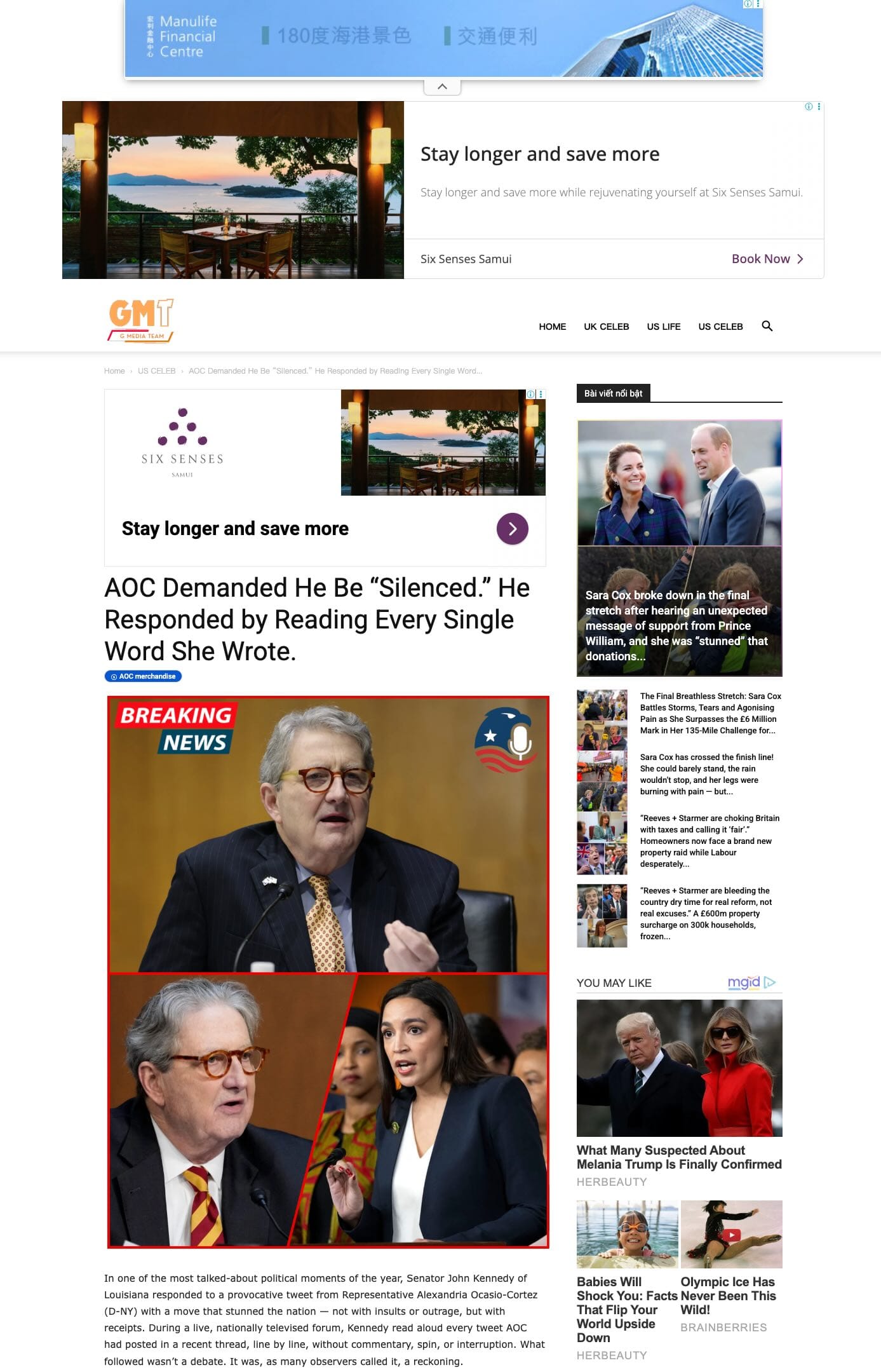Click the ad options icon on Manulife banner
This screenshot has height=1372, width=881.
tap(758, 4)
